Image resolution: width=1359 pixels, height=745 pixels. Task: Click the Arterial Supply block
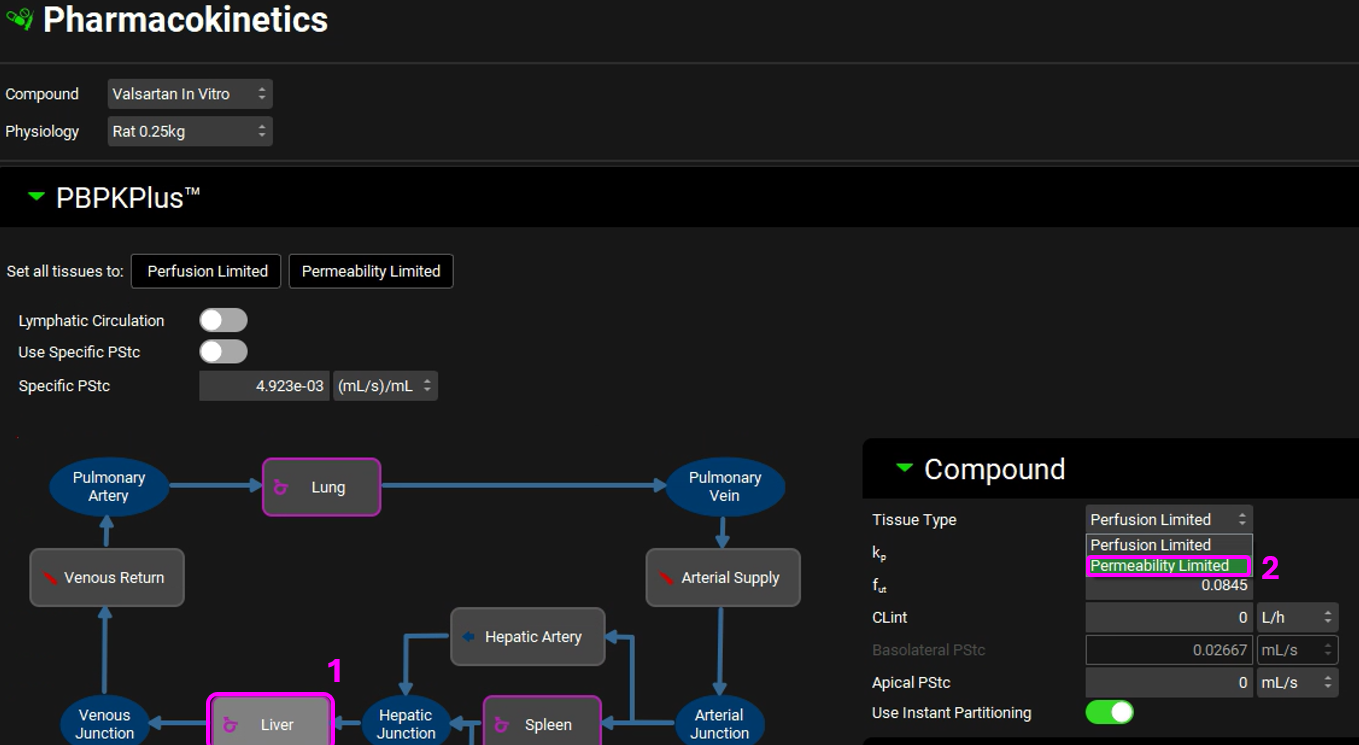pyautogui.click(x=722, y=578)
